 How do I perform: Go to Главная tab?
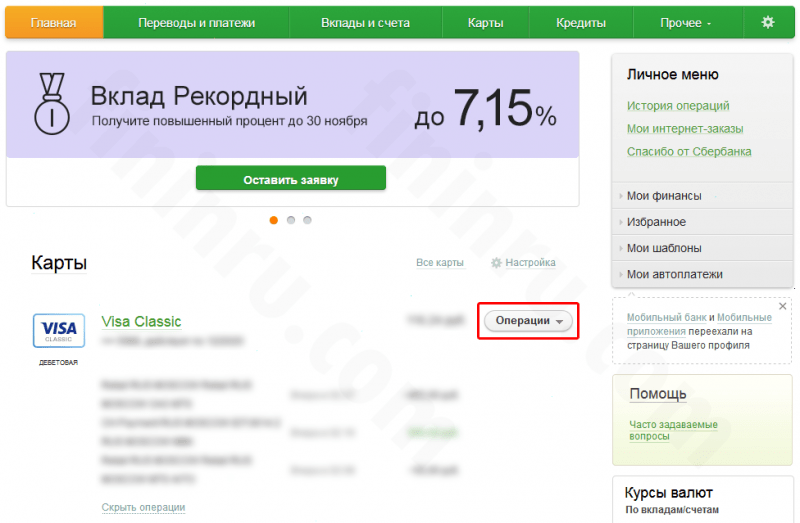tap(54, 23)
